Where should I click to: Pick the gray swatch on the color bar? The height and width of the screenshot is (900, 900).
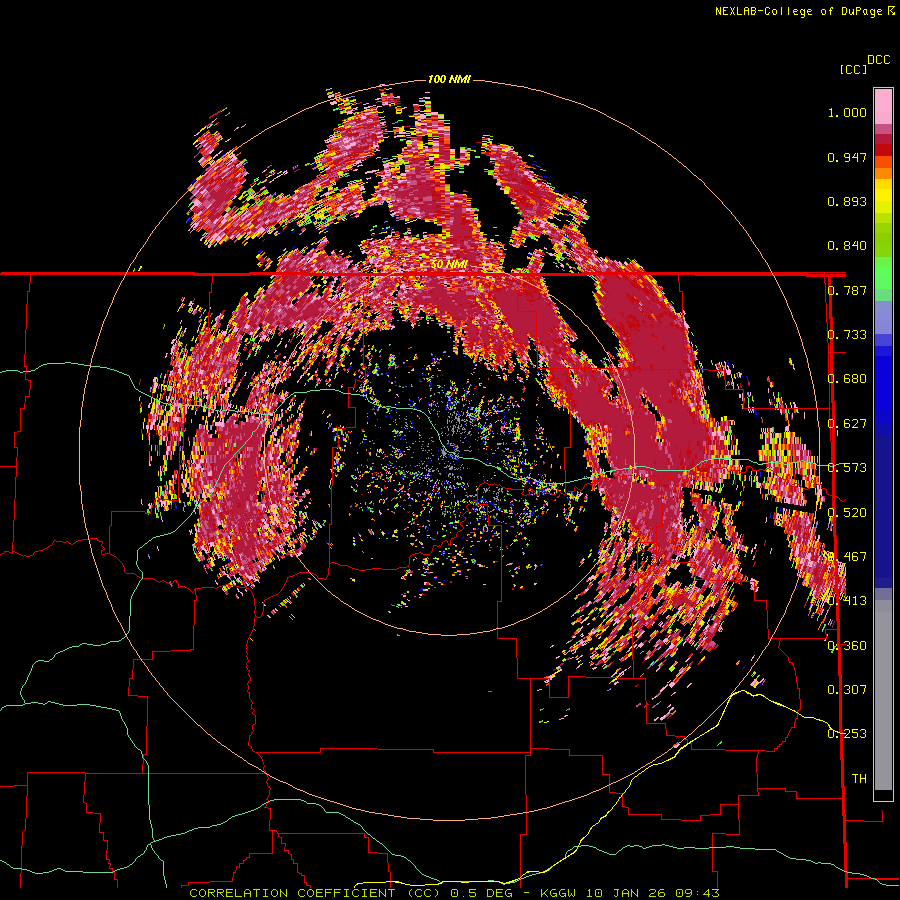coord(883,695)
